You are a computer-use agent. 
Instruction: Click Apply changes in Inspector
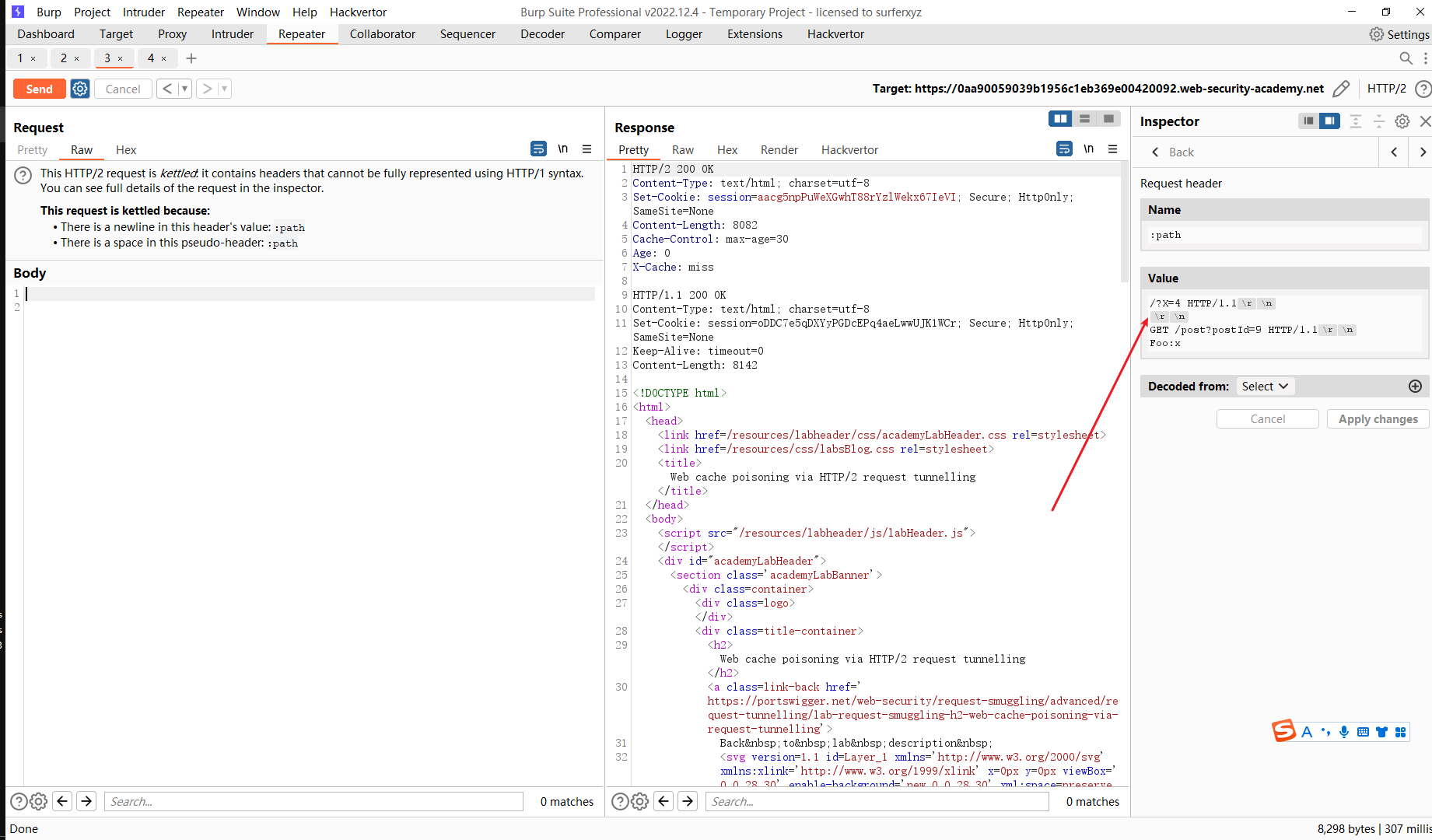pos(1378,419)
